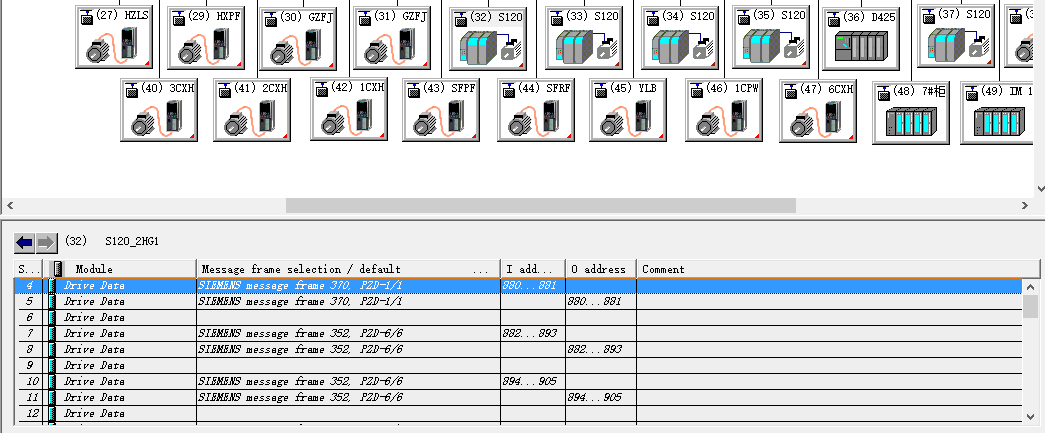Click the Message frame selection / default header

coord(348,269)
